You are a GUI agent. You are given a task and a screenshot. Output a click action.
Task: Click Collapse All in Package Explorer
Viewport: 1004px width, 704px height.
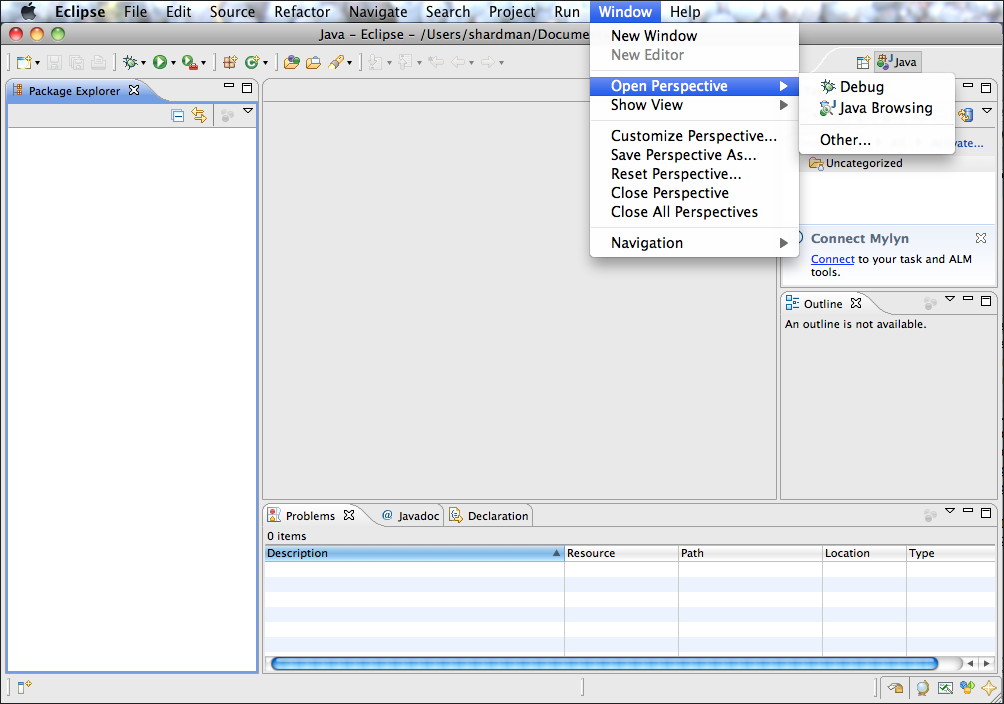[x=178, y=115]
